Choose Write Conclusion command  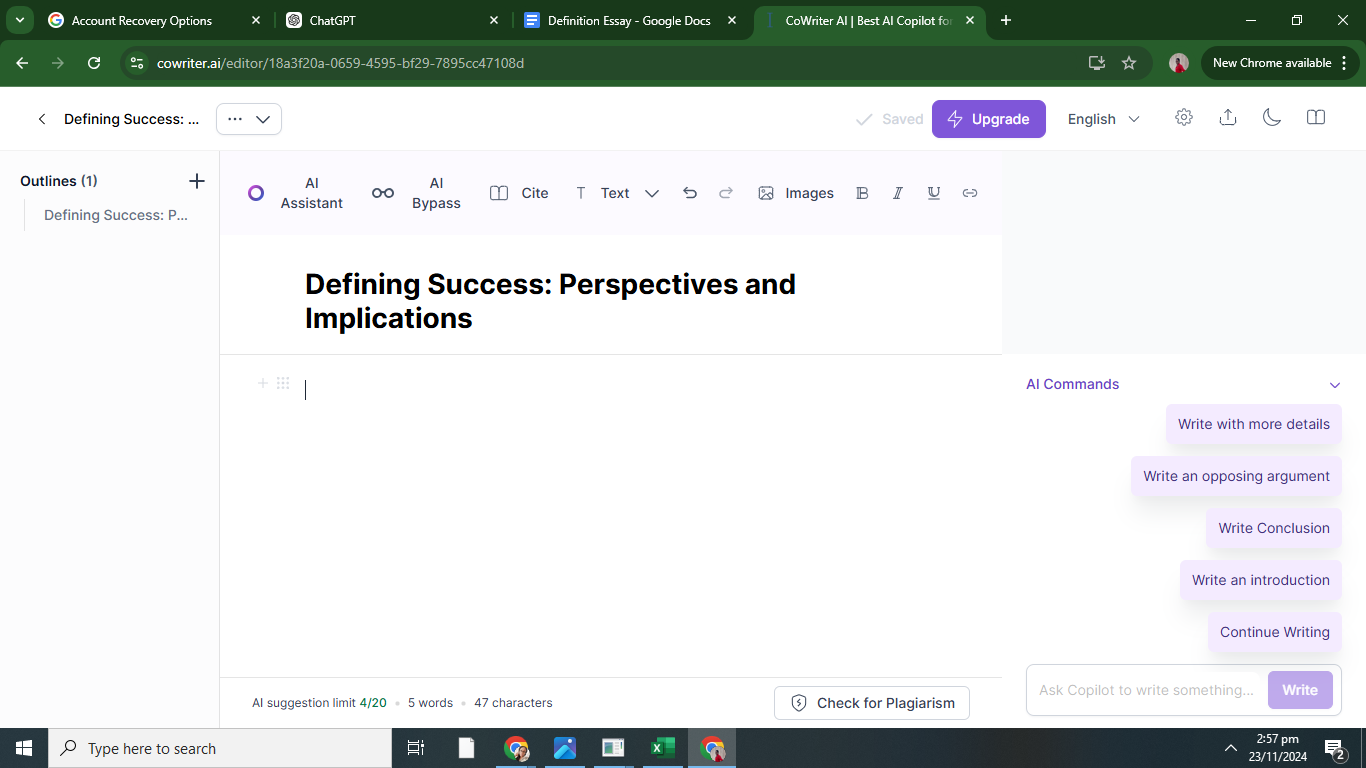(1274, 528)
